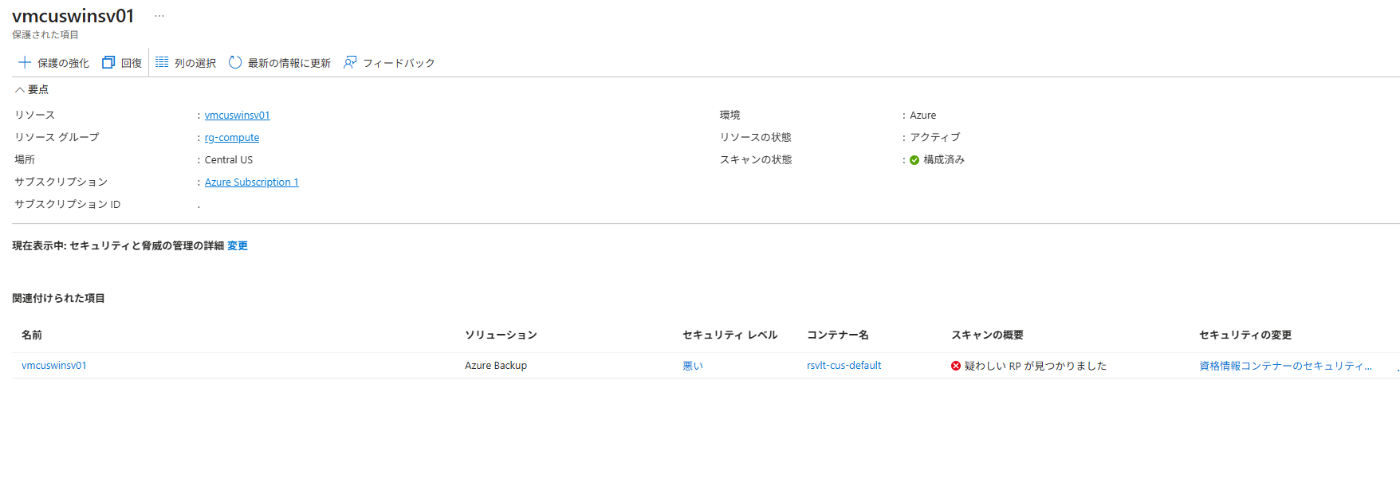The height and width of the screenshot is (502, 1400).
Task: Collapse the 要点 section
Action: click(20, 89)
